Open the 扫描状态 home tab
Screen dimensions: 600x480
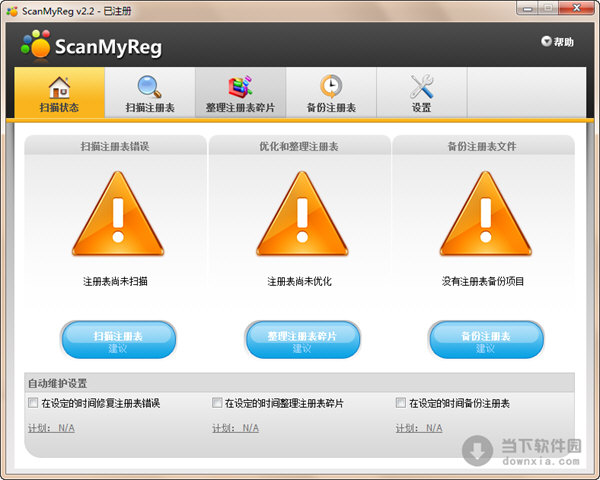[x=59, y=93]
